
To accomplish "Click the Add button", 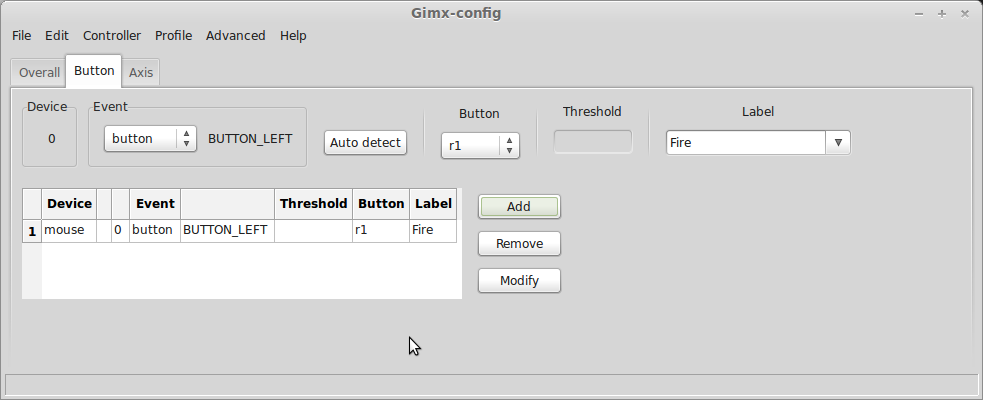I will tap(519, 206).
